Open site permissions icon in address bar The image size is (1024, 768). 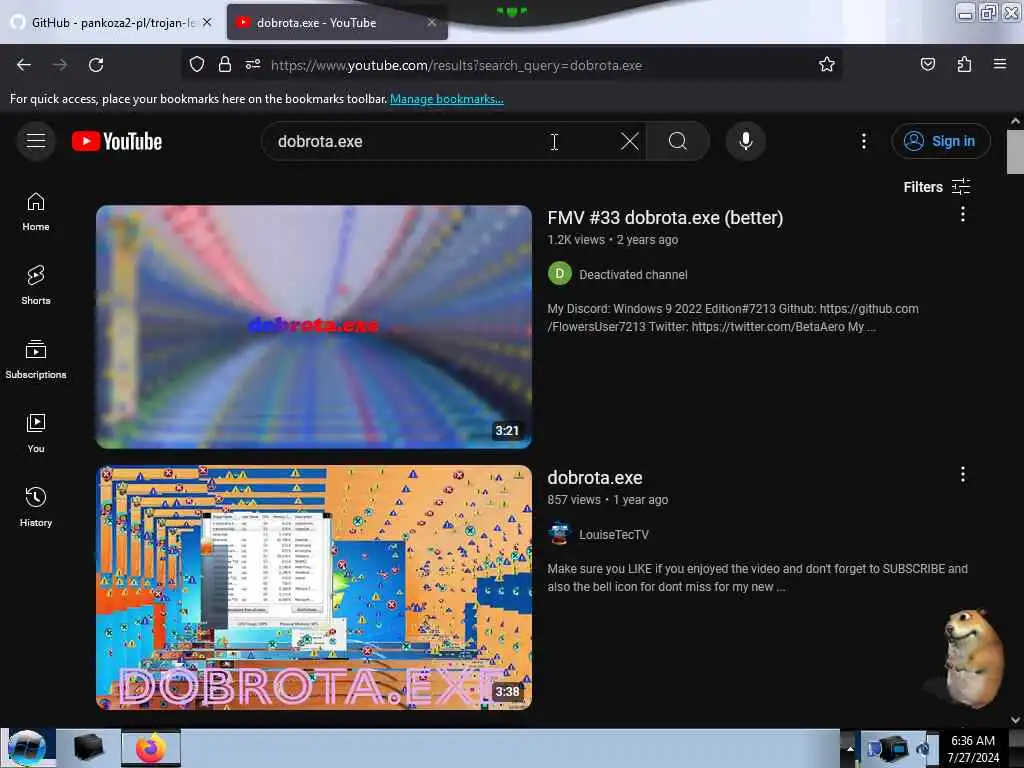click(x=253, y=65)
